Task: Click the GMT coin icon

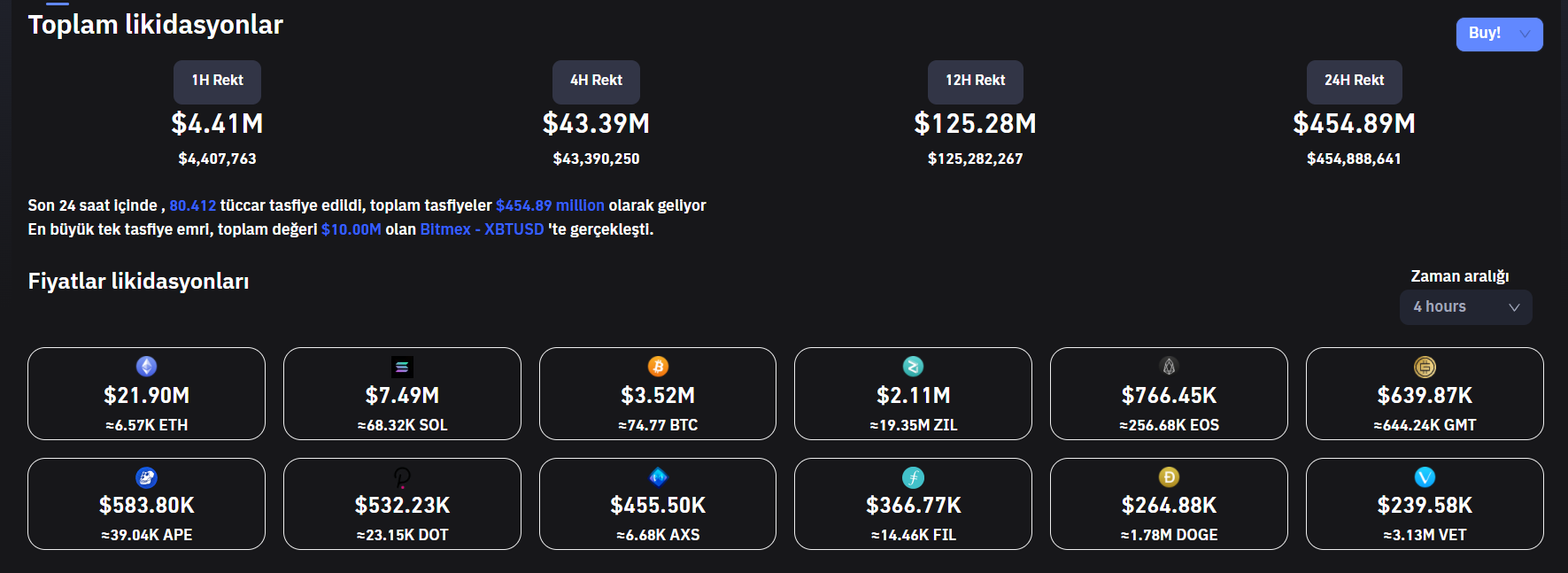Action: point(1425,367)
